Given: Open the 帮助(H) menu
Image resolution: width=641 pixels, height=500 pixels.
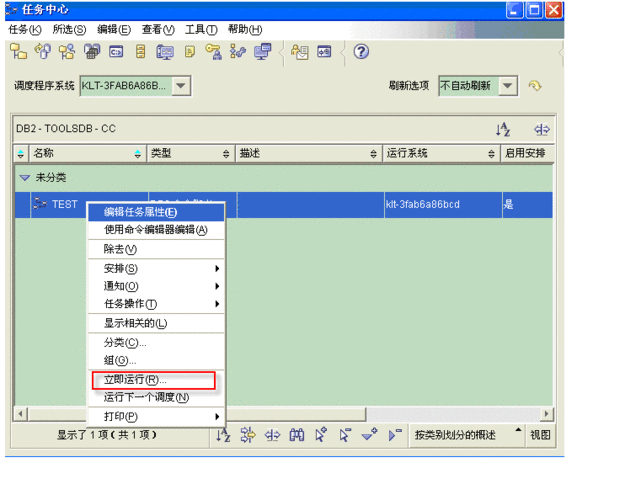Looking at the screenshot, I should (x=245, y=29).
